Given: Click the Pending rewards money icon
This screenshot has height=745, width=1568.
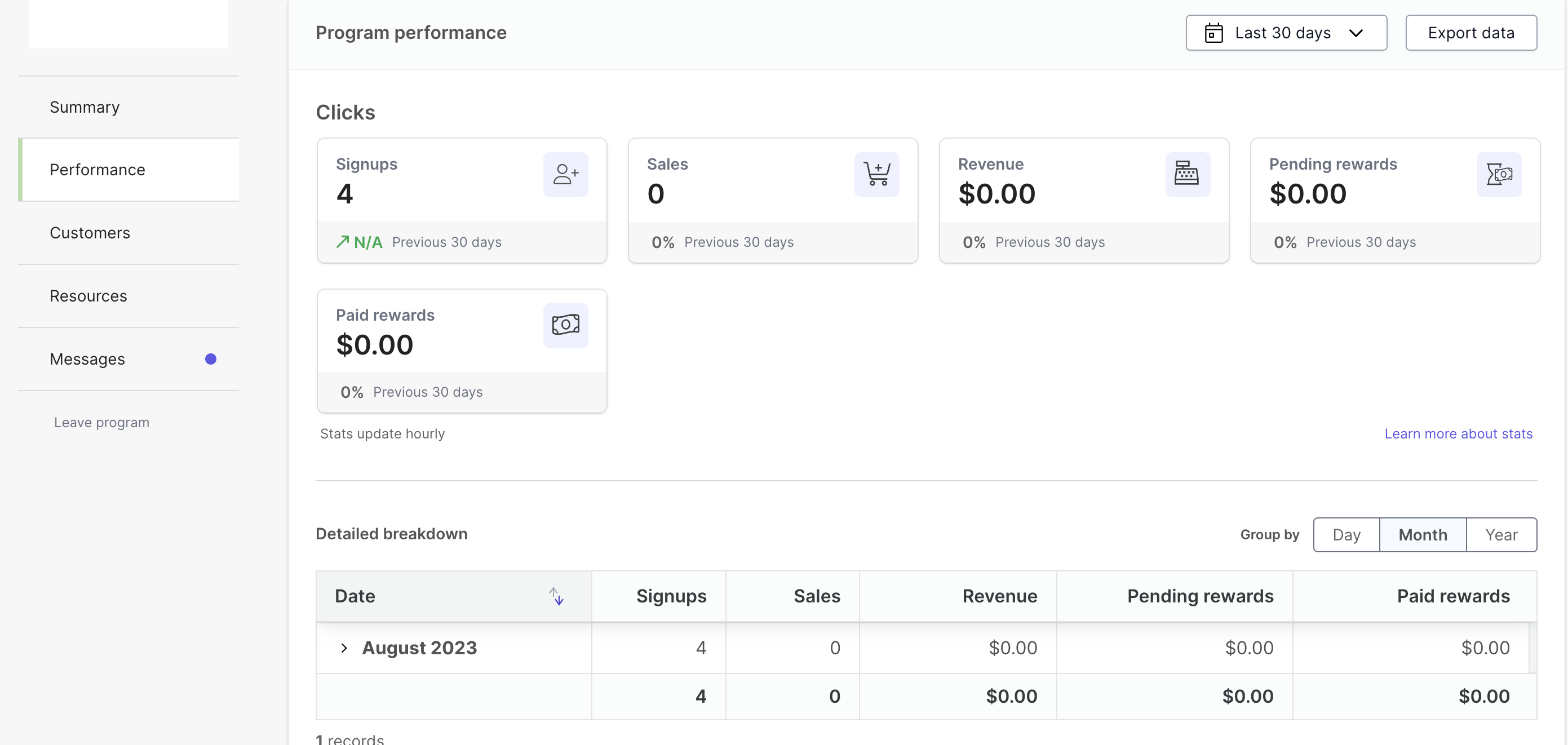Looking at the screenshot, I should click(1499, 174).
